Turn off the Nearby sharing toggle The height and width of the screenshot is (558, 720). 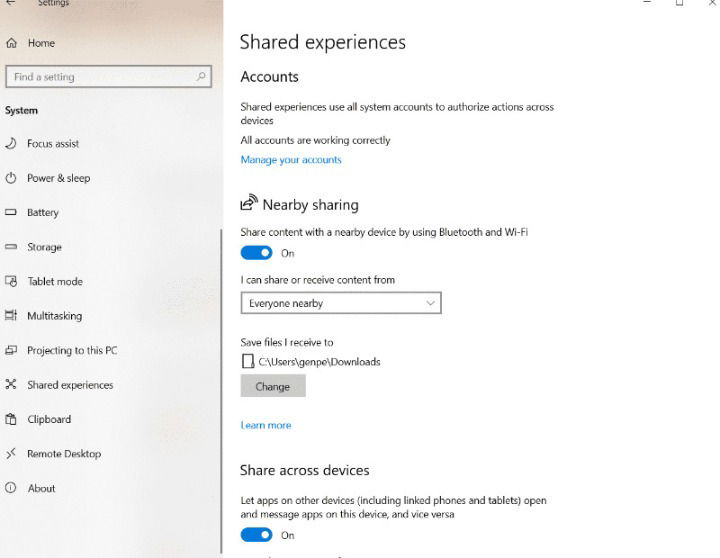256,253
